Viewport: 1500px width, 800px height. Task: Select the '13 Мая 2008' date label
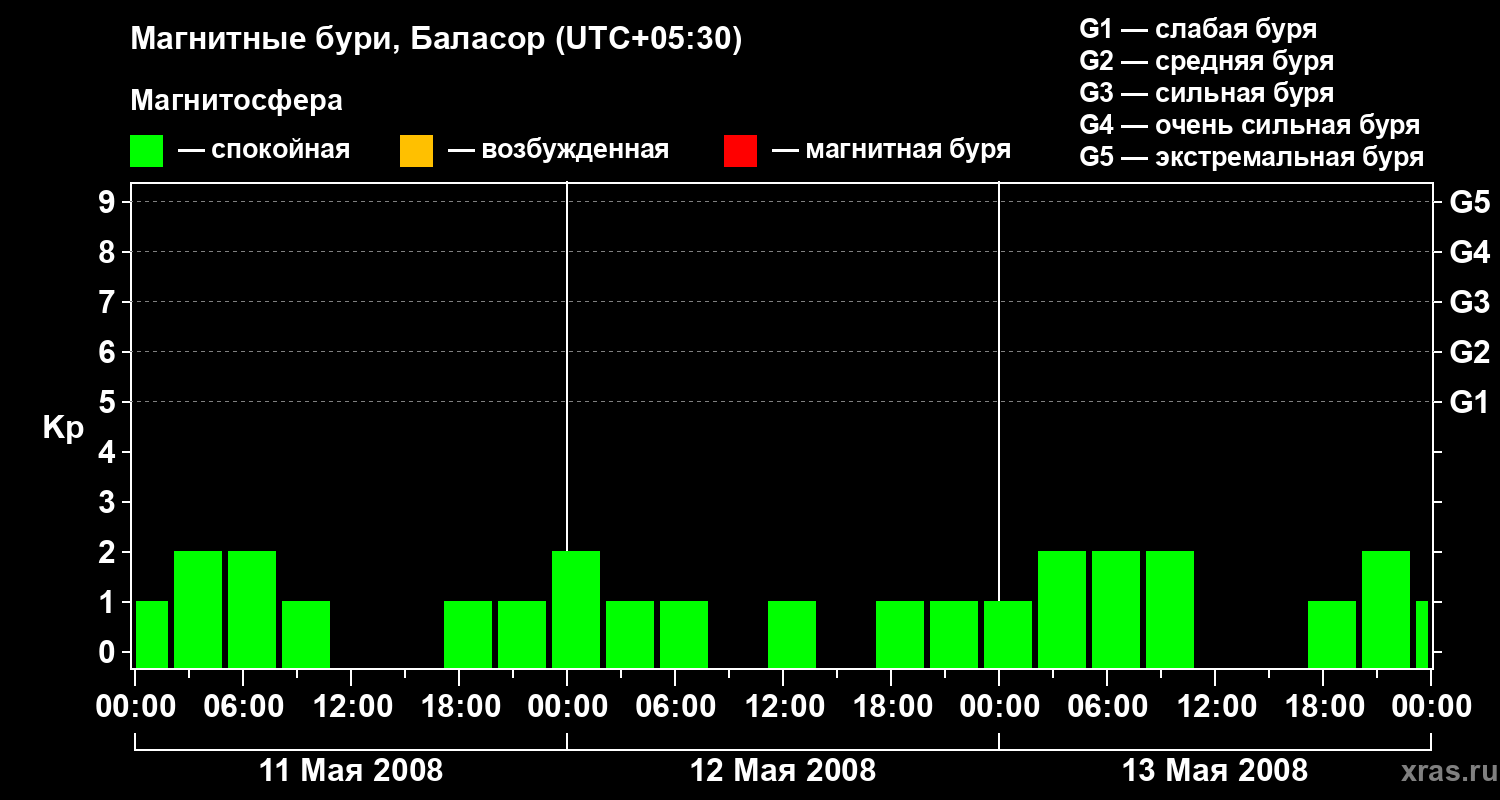pyautogui.click(x=1215, y=771)
